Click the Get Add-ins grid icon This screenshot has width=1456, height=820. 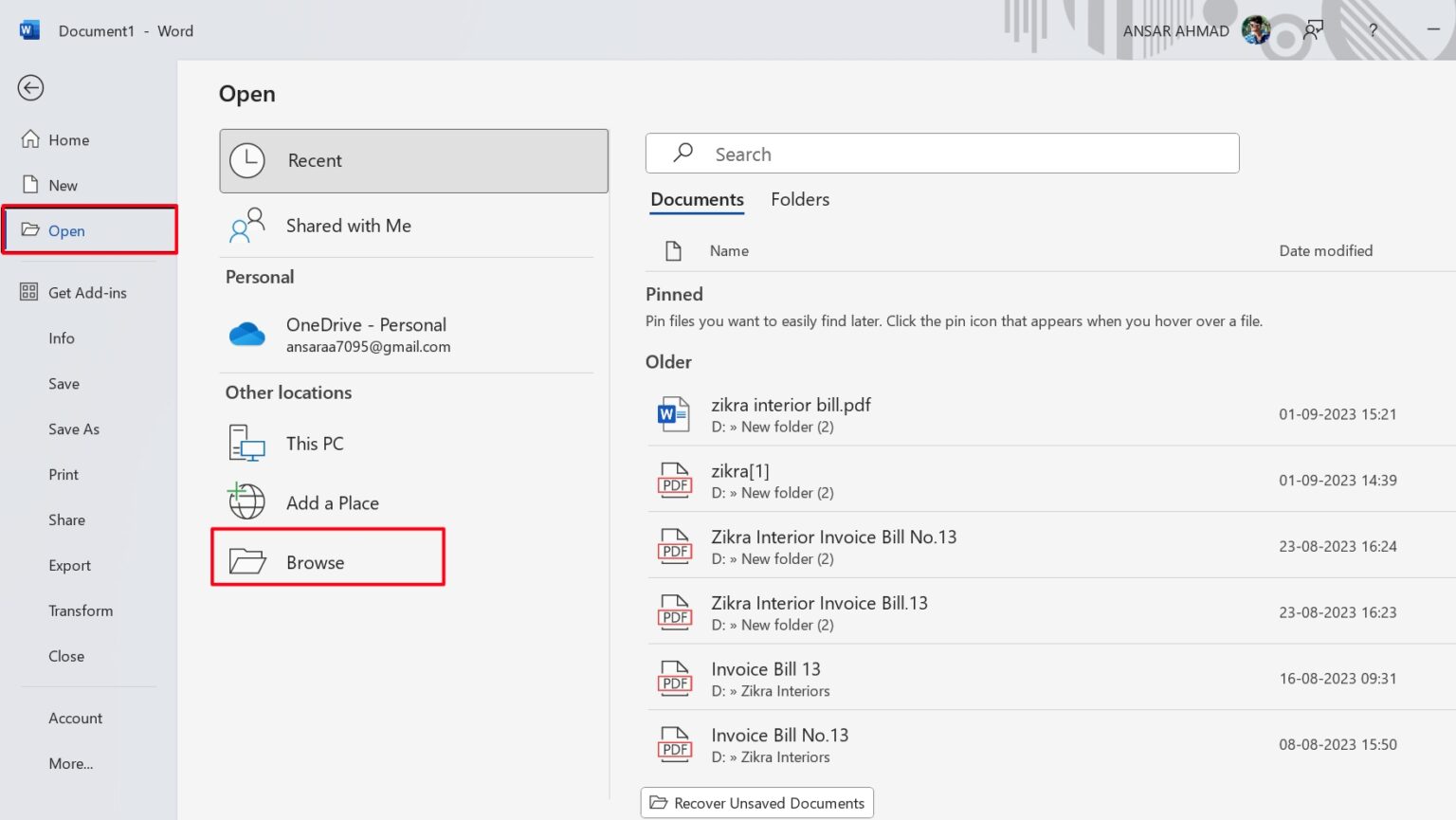(29, 292)
